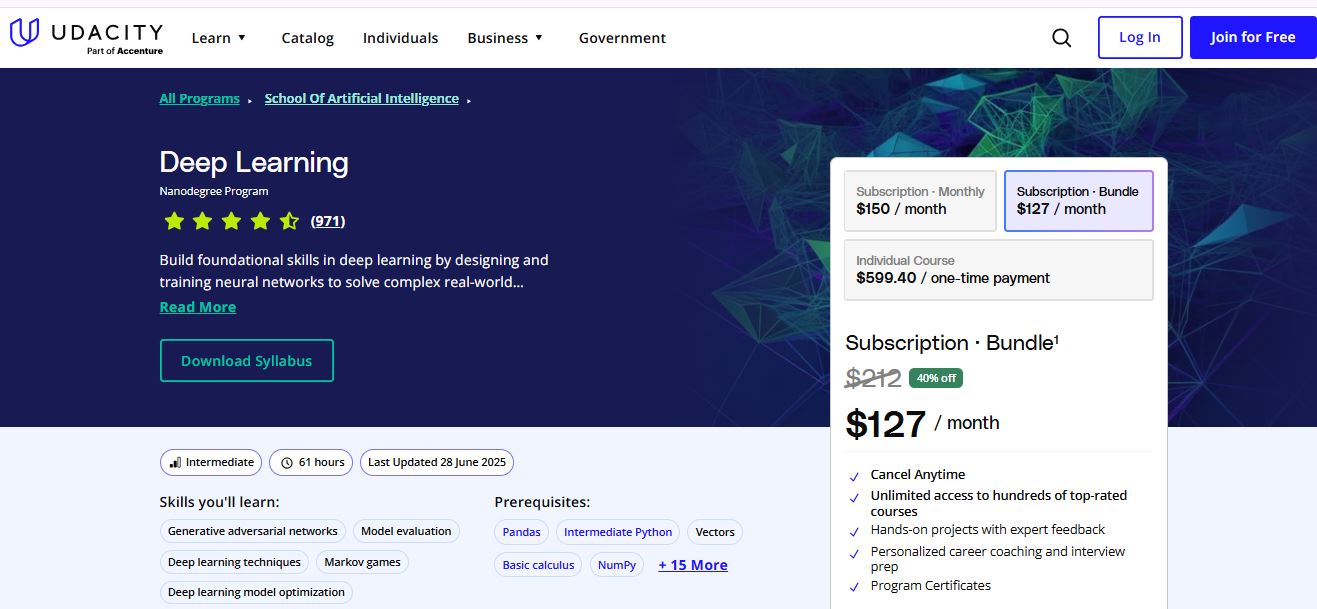Viewport: 1317px width, 609px height.
Task: Click the clock icon next to 61 hours
Action: tap(288, 462)
